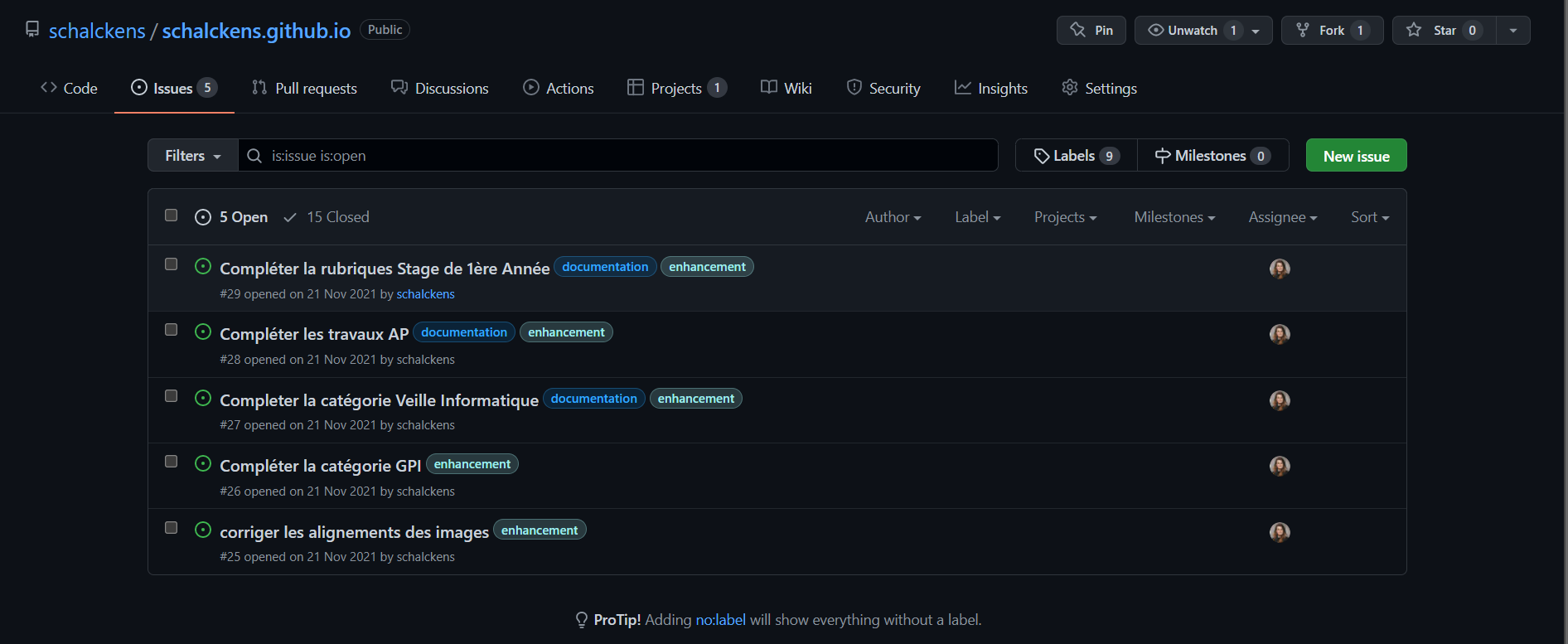Click the repository icon beside schalckens

click(x=32, y=30)
